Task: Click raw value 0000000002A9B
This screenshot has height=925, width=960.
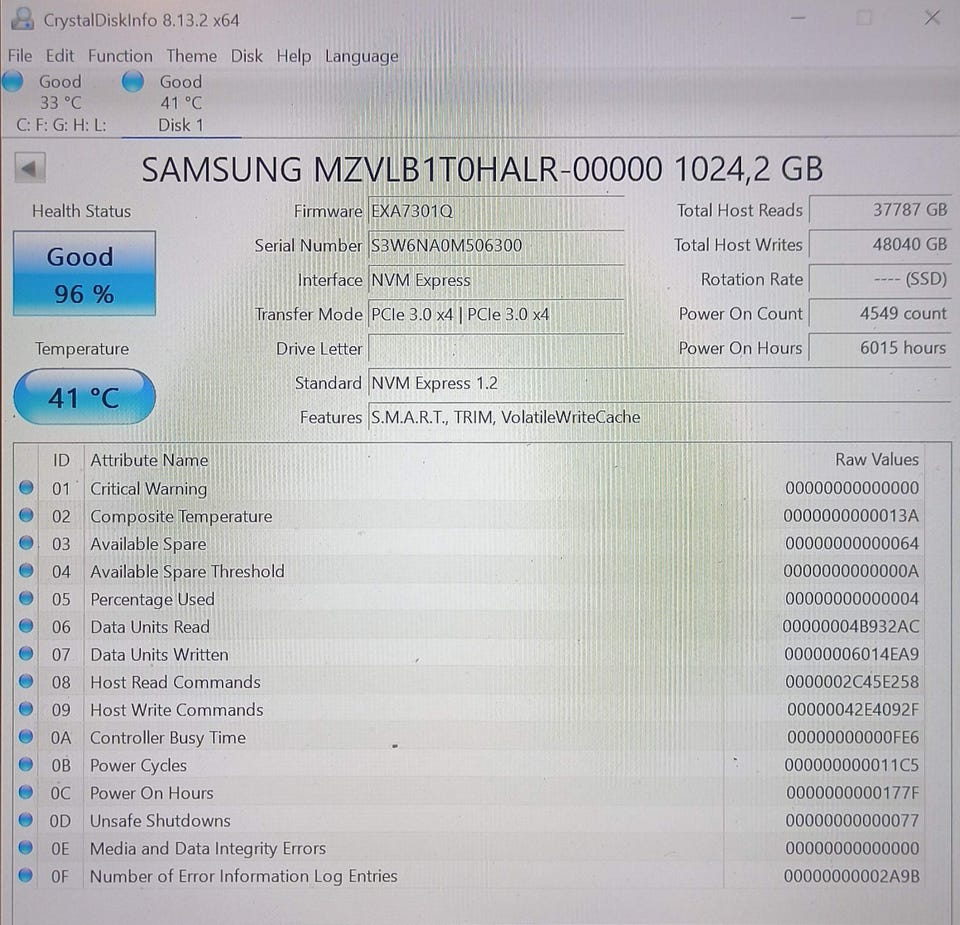Action: 852,876
